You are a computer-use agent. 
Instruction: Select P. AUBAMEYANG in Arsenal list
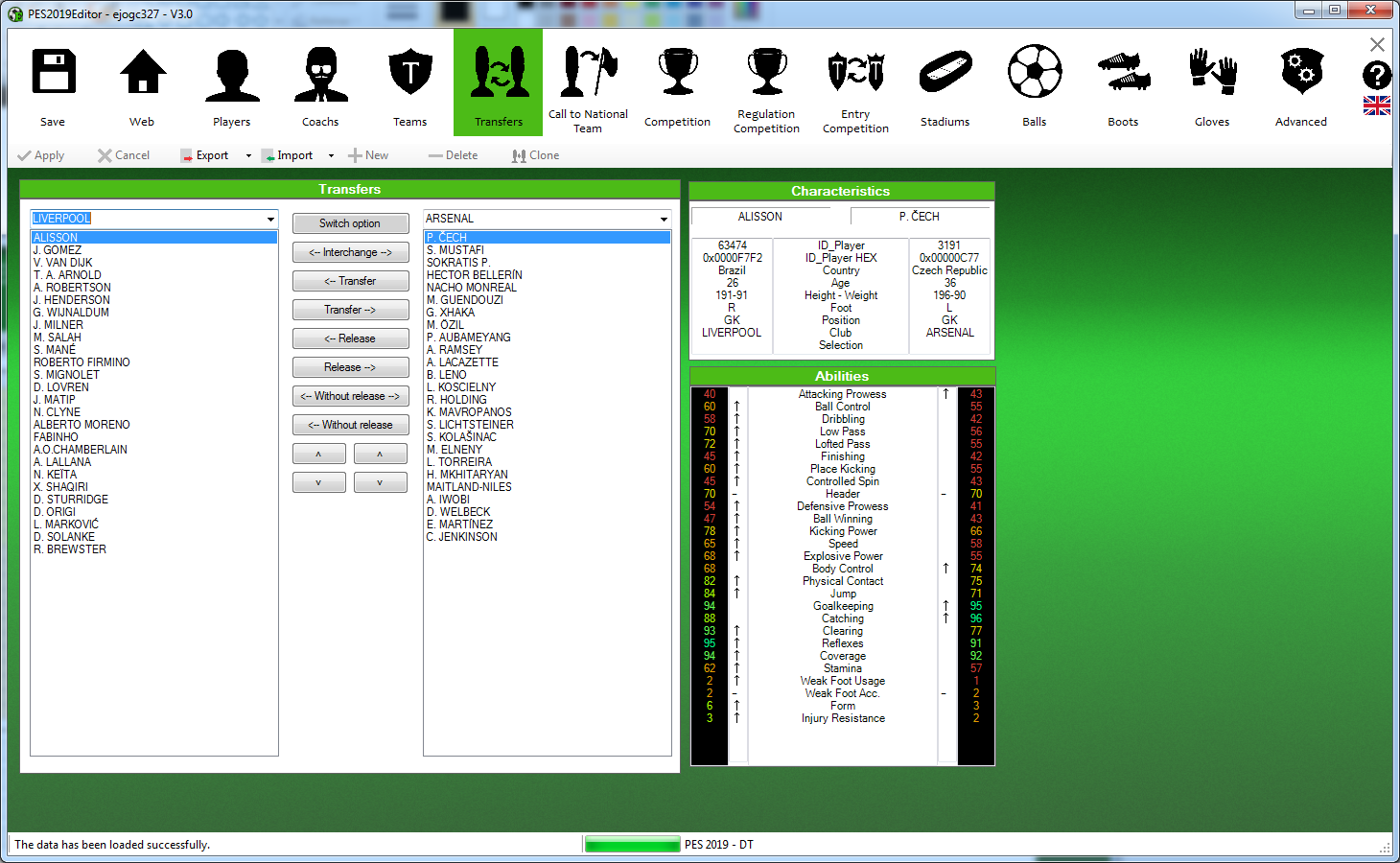(547, 338)
